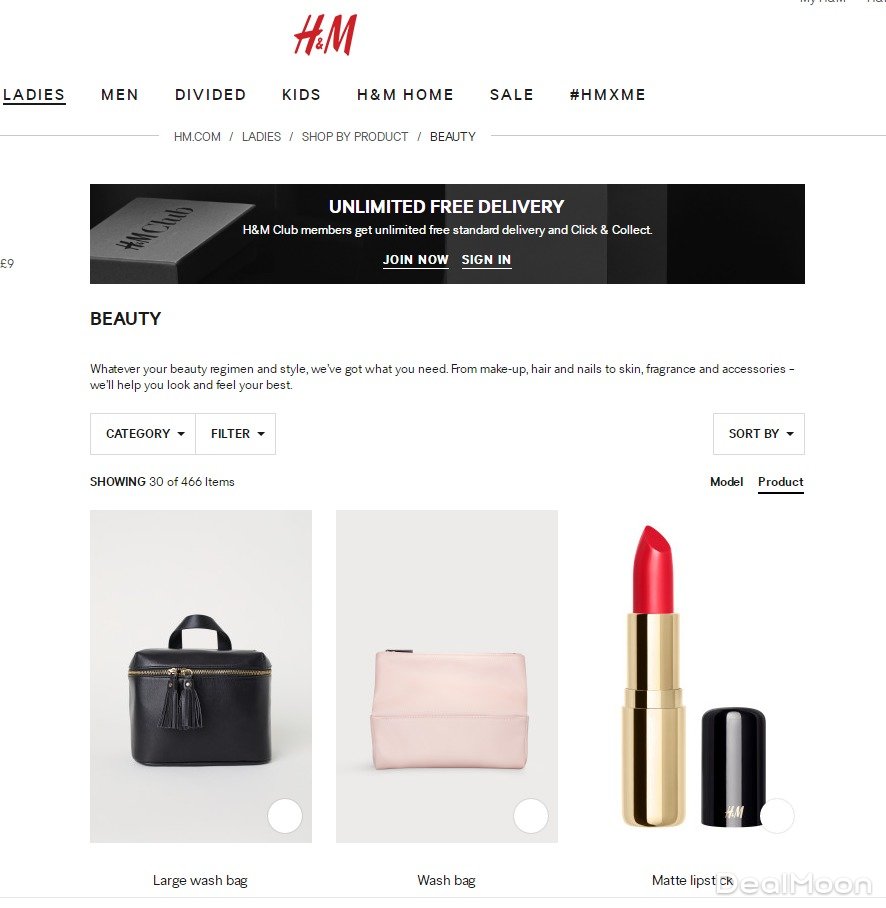Favourite the Large wash bag via circle icon
This screenshot has height=908, width=886.
[285, 816]
